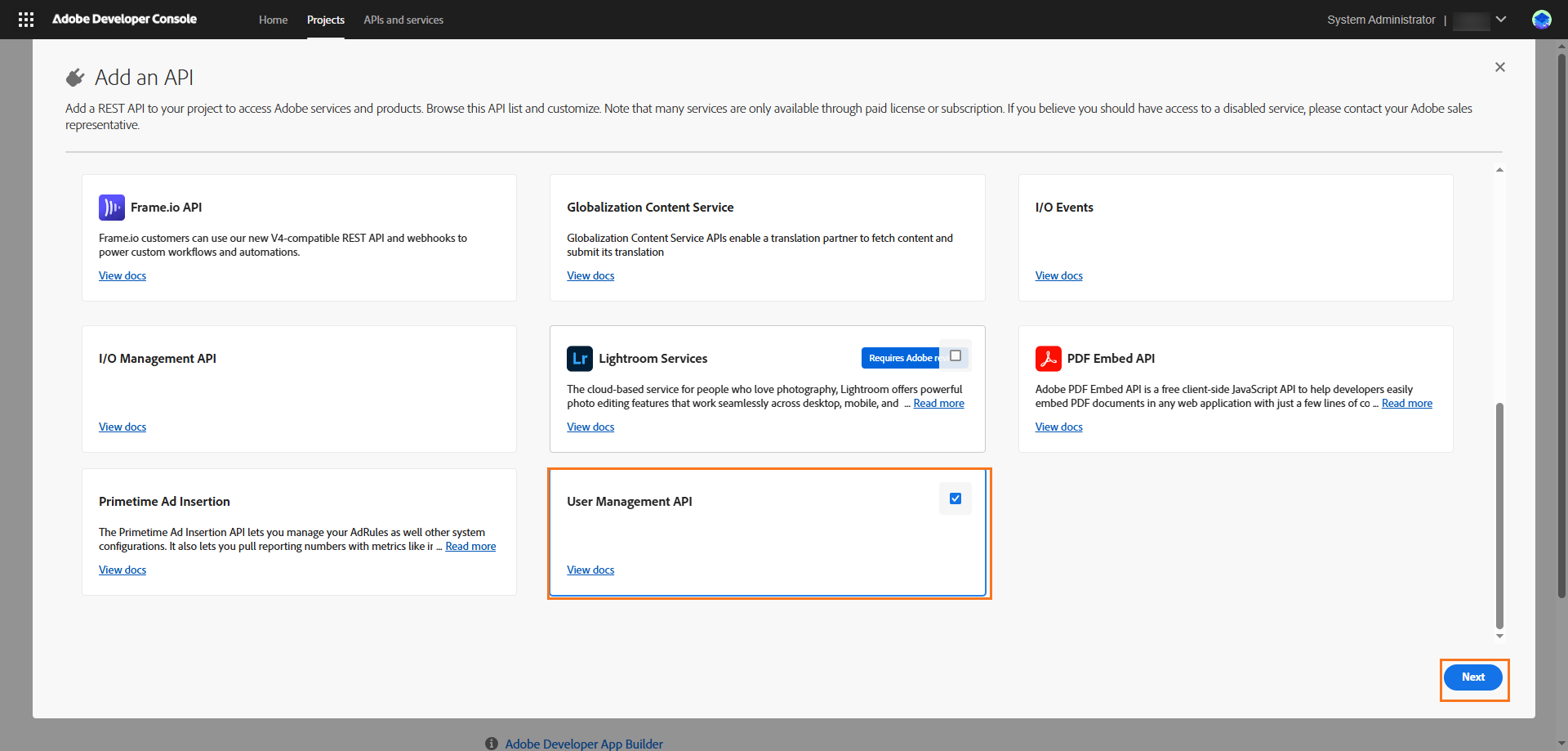Click the System Administrator role label
This screenshot has width=1568, height=751.
1381,20
